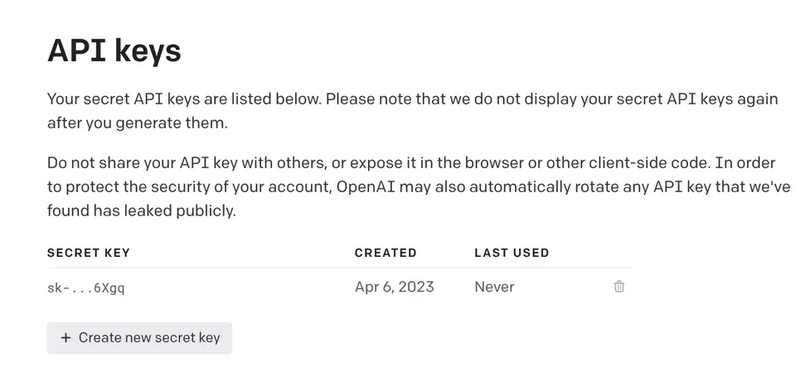The image size is (800, 367).
Task: Click the CREATED column header
Action: pyautogui.click(x=386, y=253)
